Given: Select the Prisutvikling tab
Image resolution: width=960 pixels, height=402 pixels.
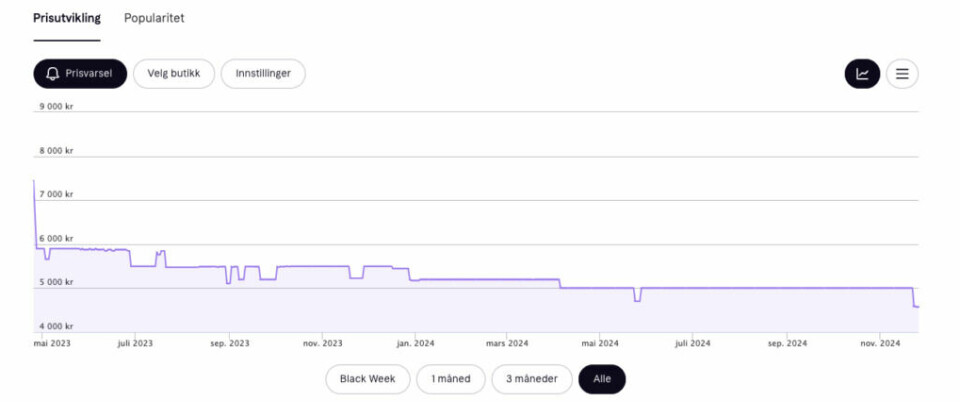Looking at the screenshot, I should click(x=67, y=18).
